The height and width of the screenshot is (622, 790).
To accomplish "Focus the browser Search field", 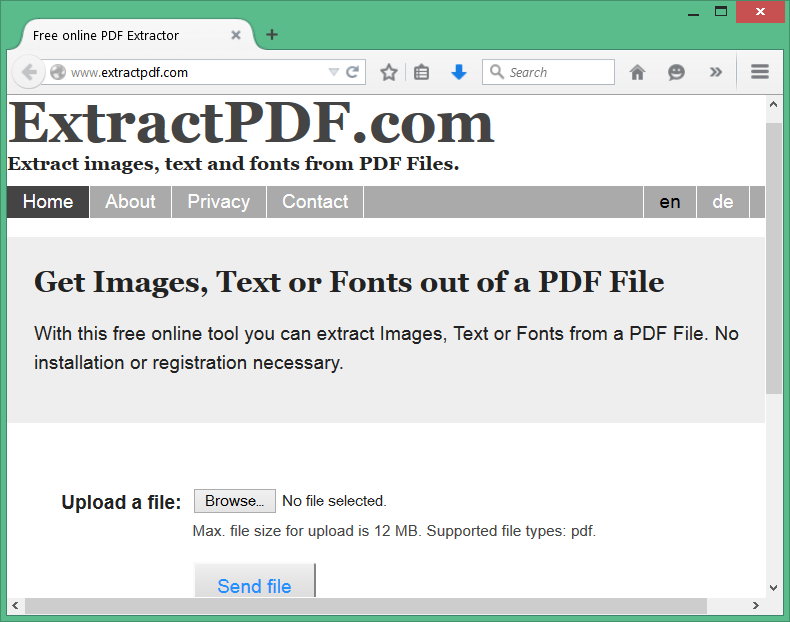I will tap(548, 72).
